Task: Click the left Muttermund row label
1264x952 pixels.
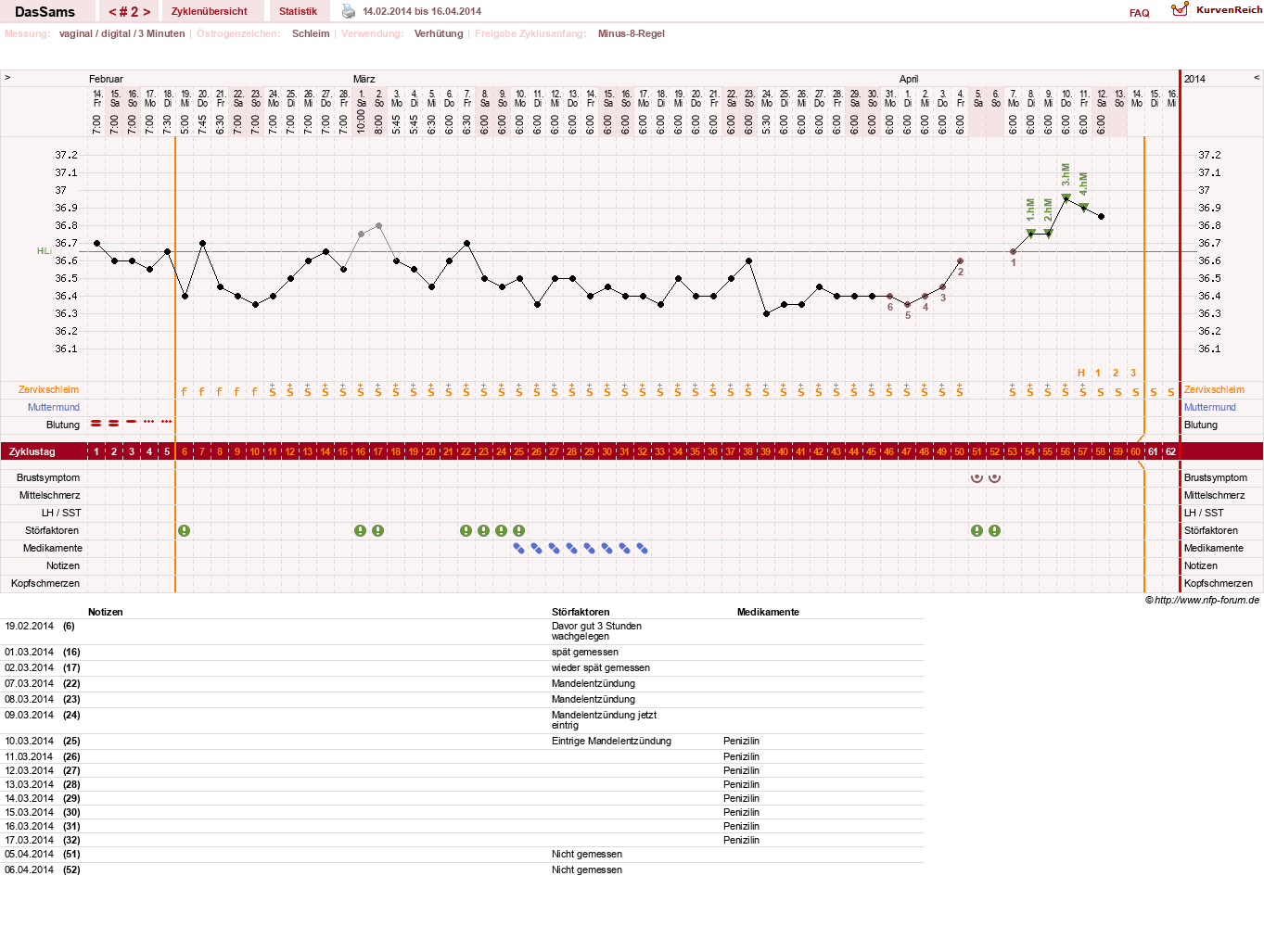Action: (x=54, y=407)
